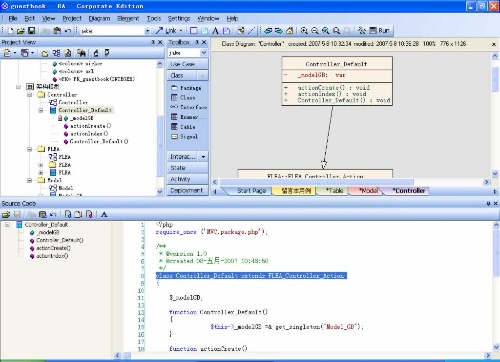Screen dimensions: 500x362
Task: Zoom out with the minus magnifier icon
Action: [315, 31]
